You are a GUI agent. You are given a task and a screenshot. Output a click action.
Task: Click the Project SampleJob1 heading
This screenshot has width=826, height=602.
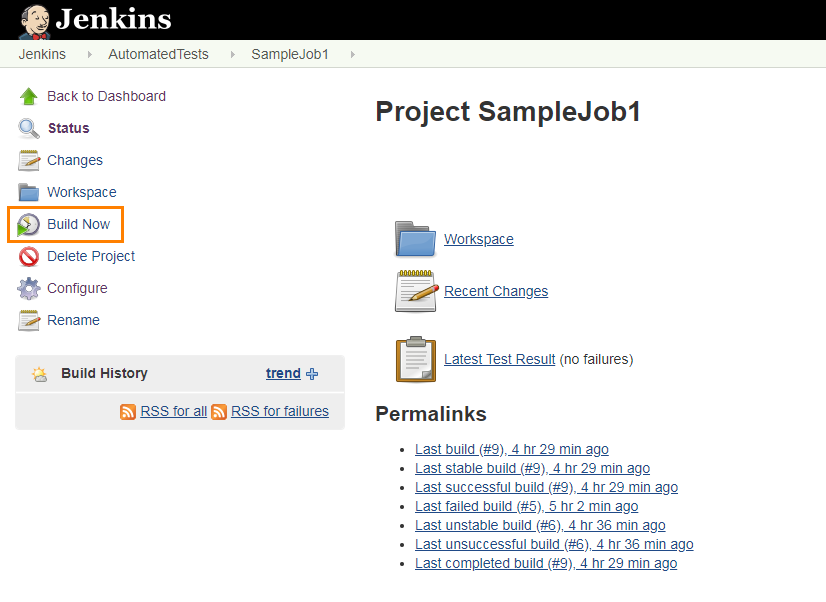pyautogui.click(x=508, y=112)
